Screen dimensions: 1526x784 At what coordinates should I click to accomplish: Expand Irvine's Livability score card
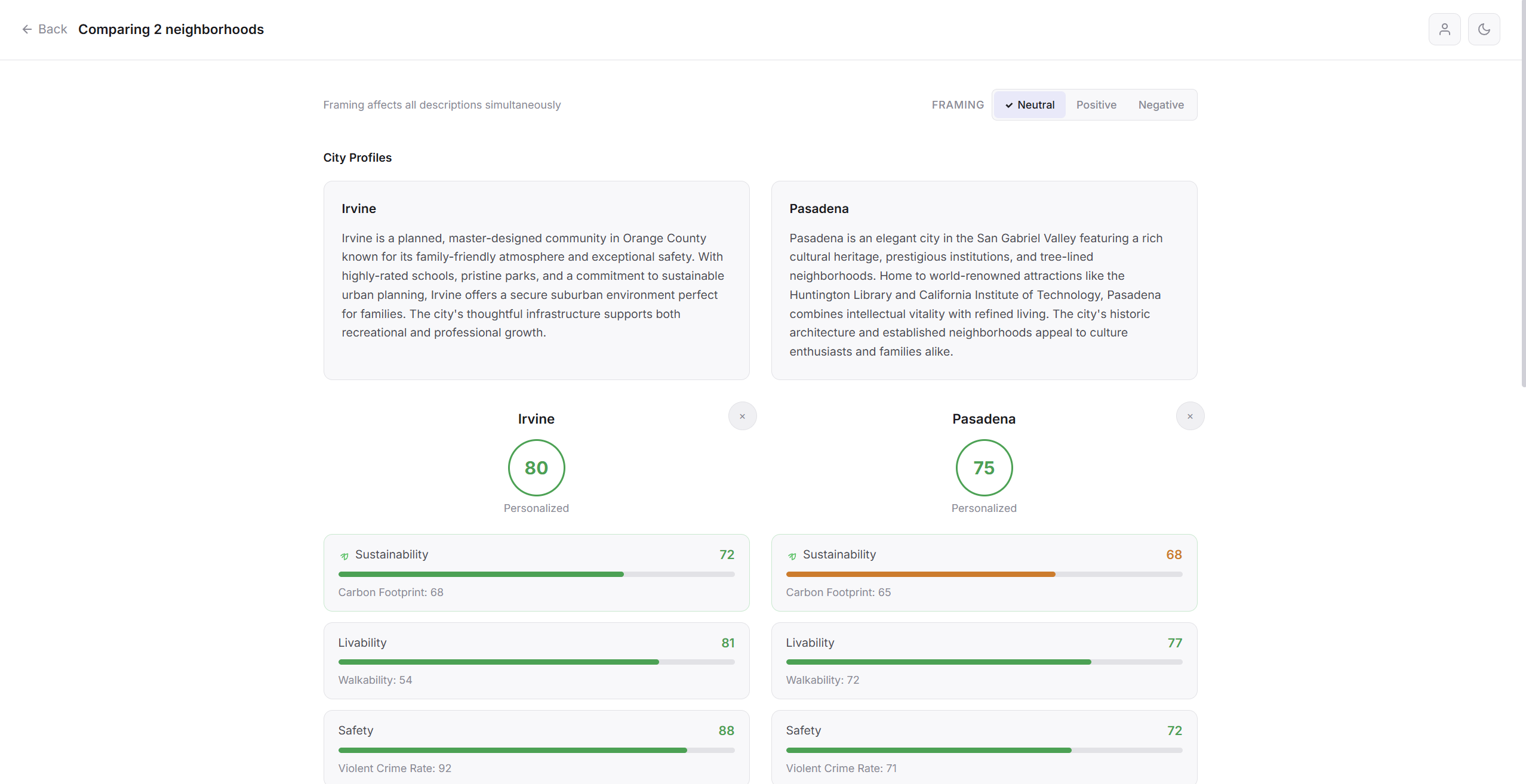pos(536,660)
